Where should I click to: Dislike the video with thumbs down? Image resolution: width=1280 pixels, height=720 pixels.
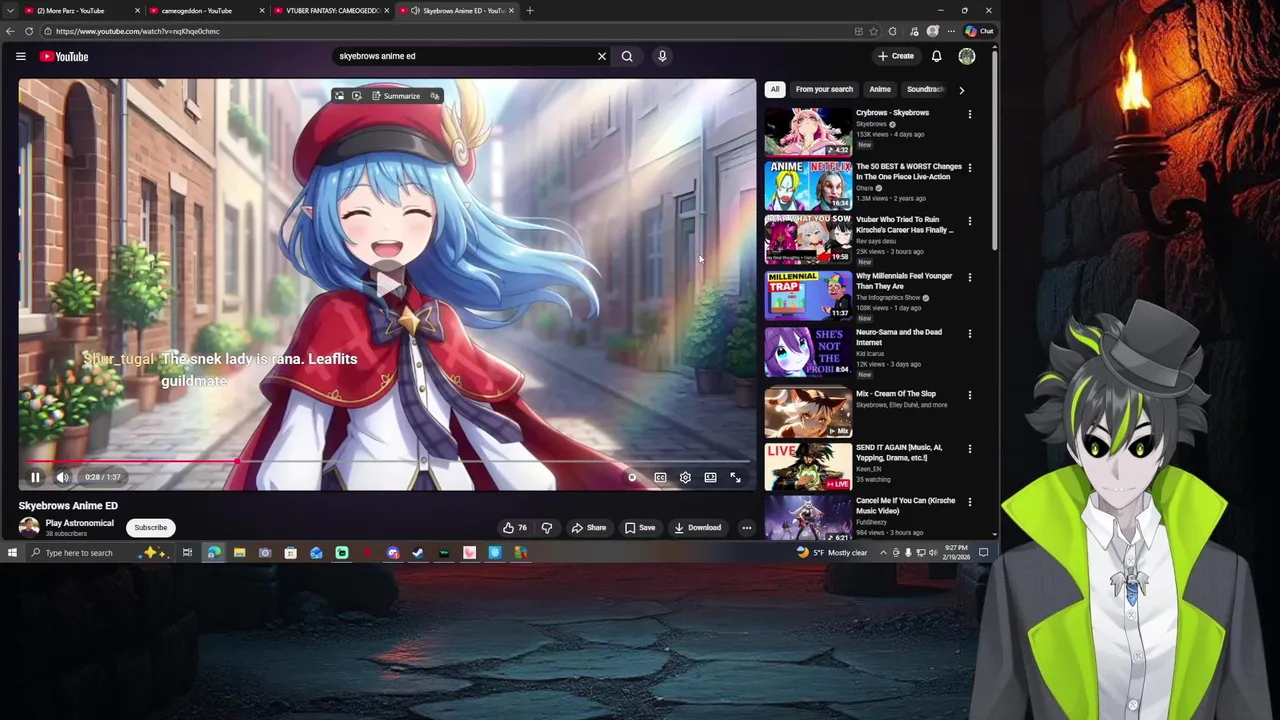click(x=547, y=527)
